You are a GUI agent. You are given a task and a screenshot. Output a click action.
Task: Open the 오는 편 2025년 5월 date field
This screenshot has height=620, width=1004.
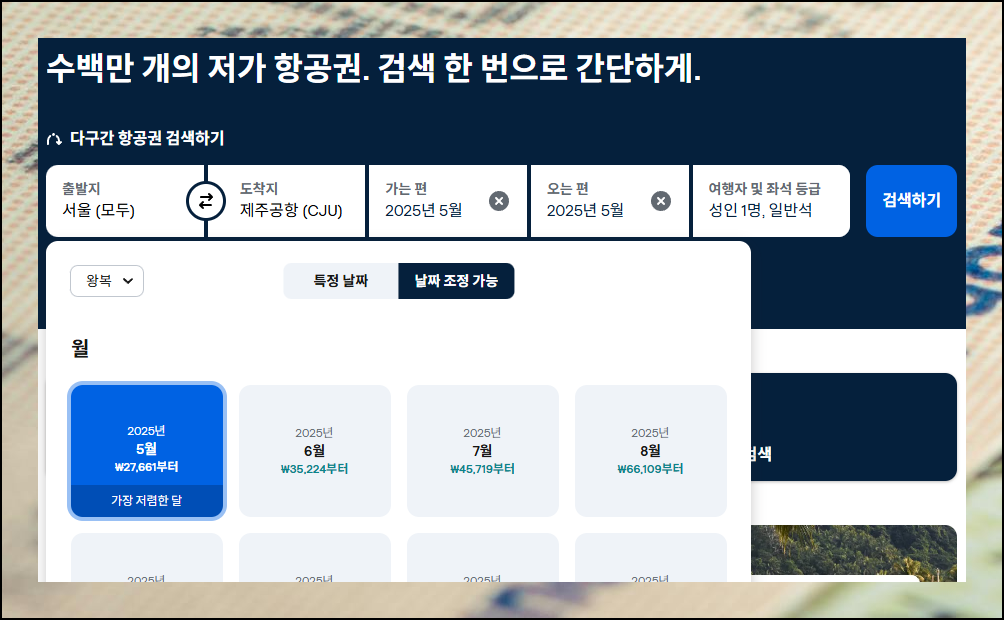point(610,201)
